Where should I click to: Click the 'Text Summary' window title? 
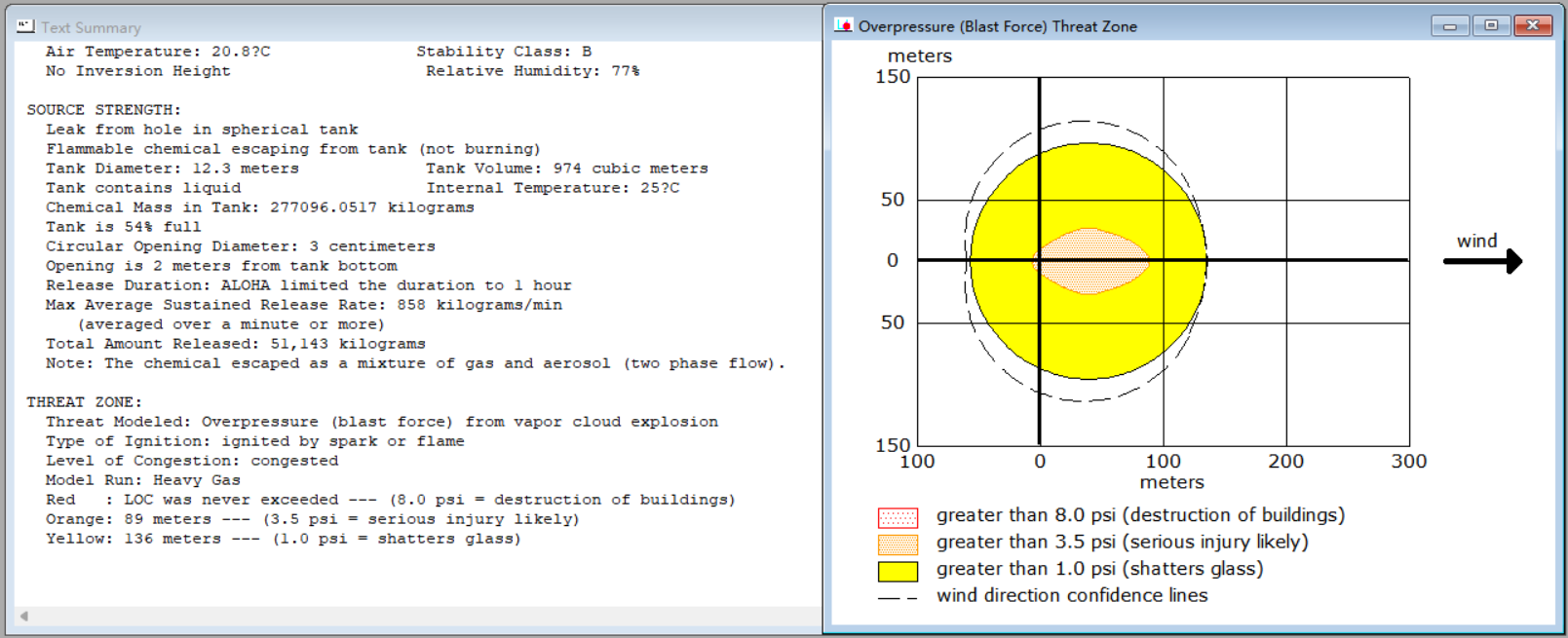91,27
